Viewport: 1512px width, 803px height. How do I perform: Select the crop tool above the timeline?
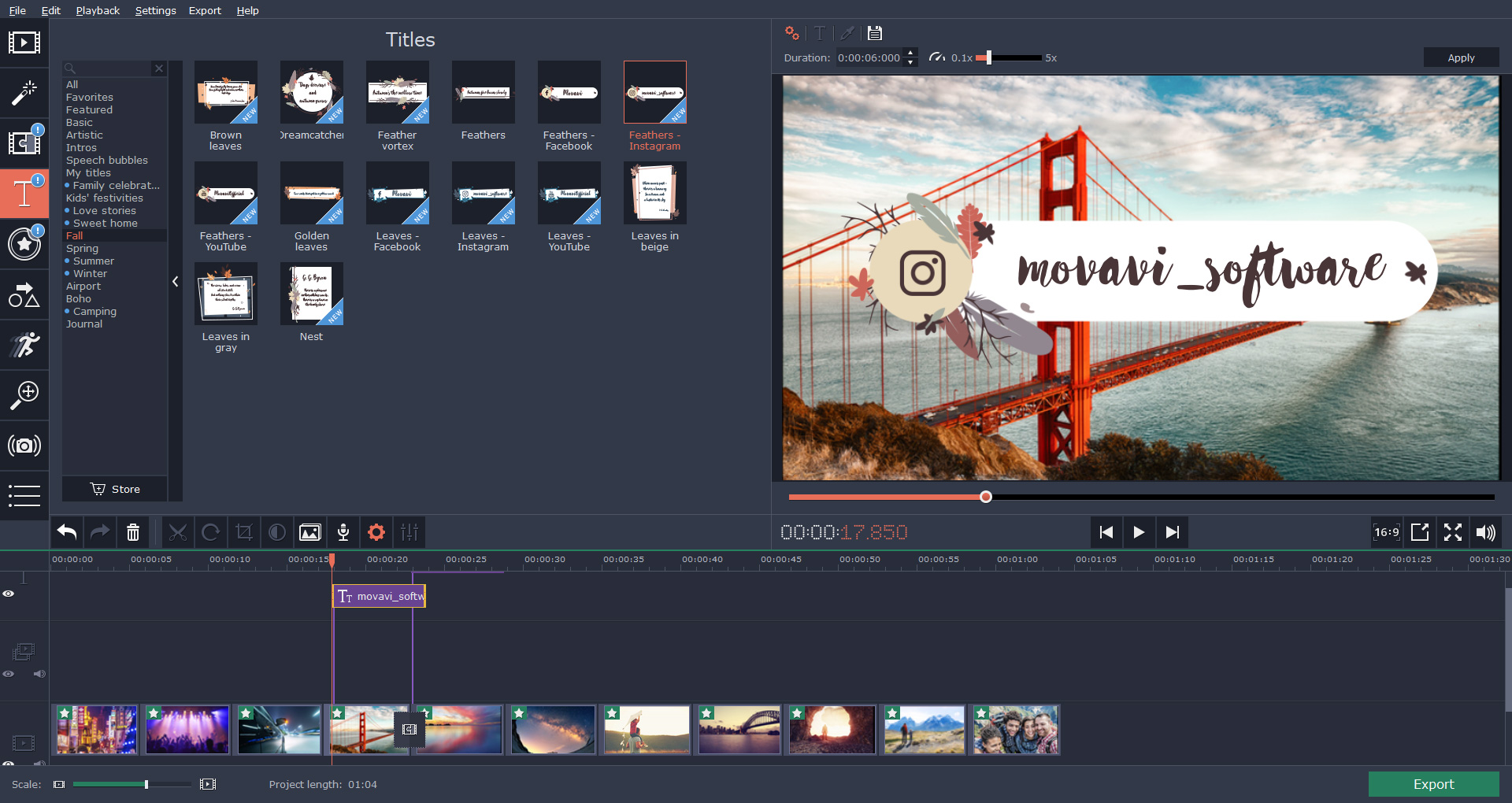click(x=243, y=532)
